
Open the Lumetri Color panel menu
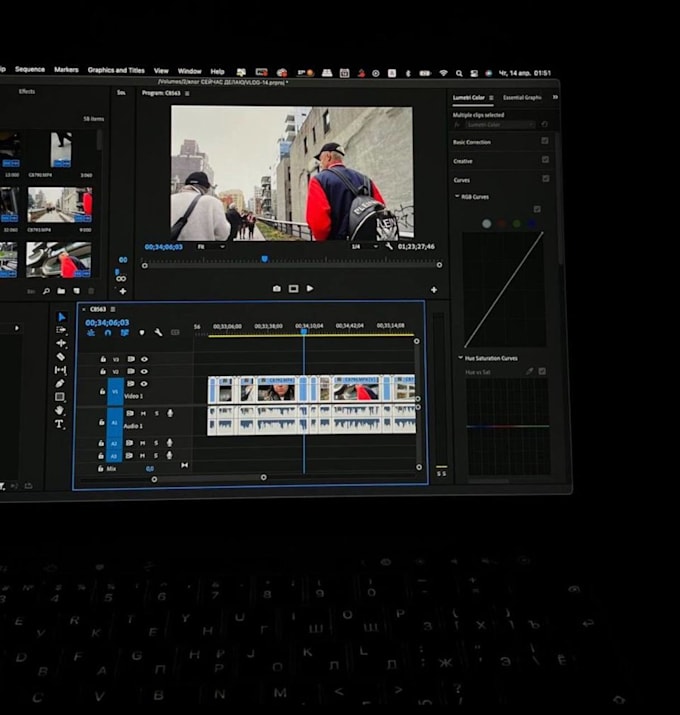pos(491,98)
